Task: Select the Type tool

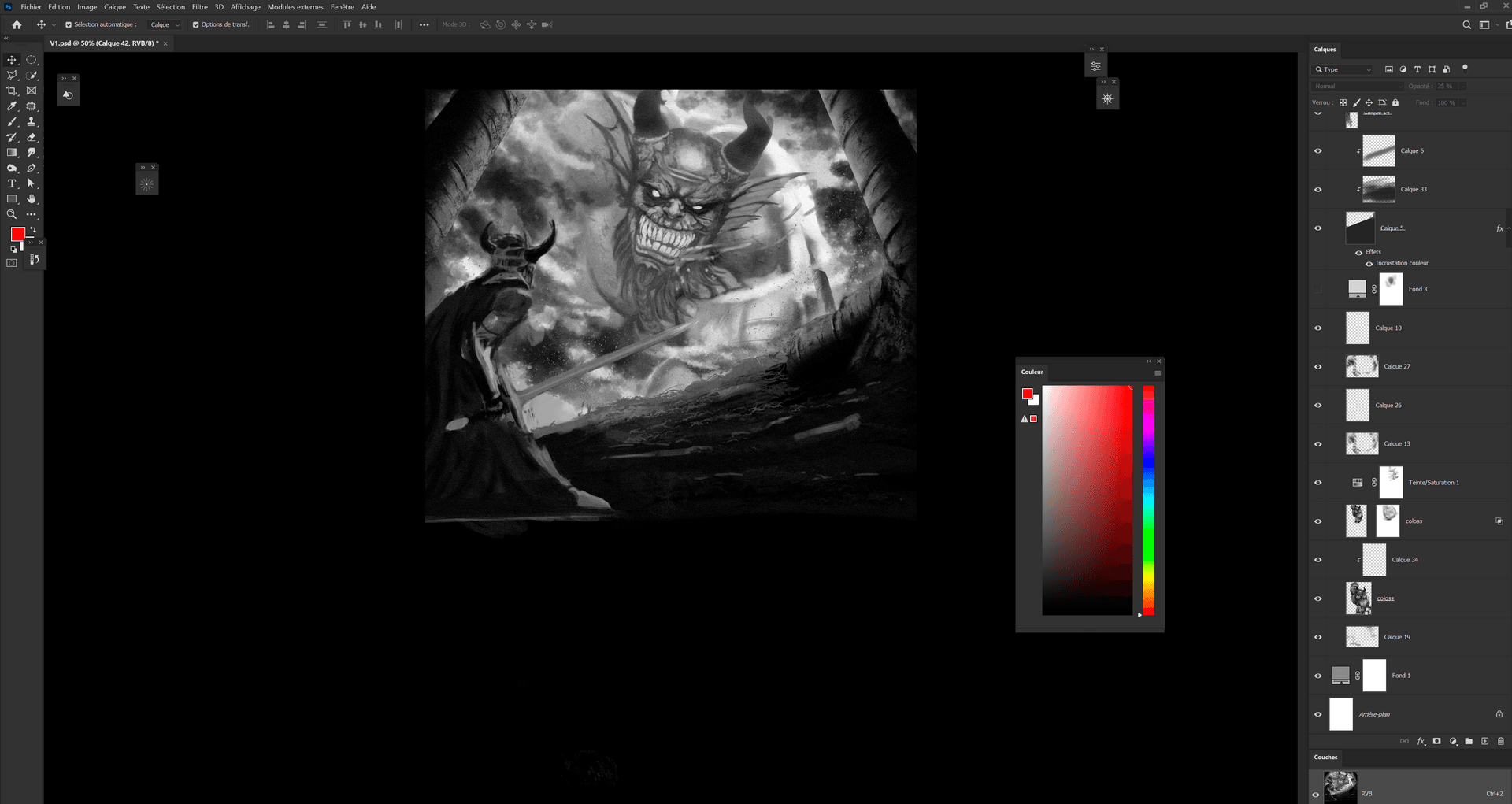Action: [12, 183]
